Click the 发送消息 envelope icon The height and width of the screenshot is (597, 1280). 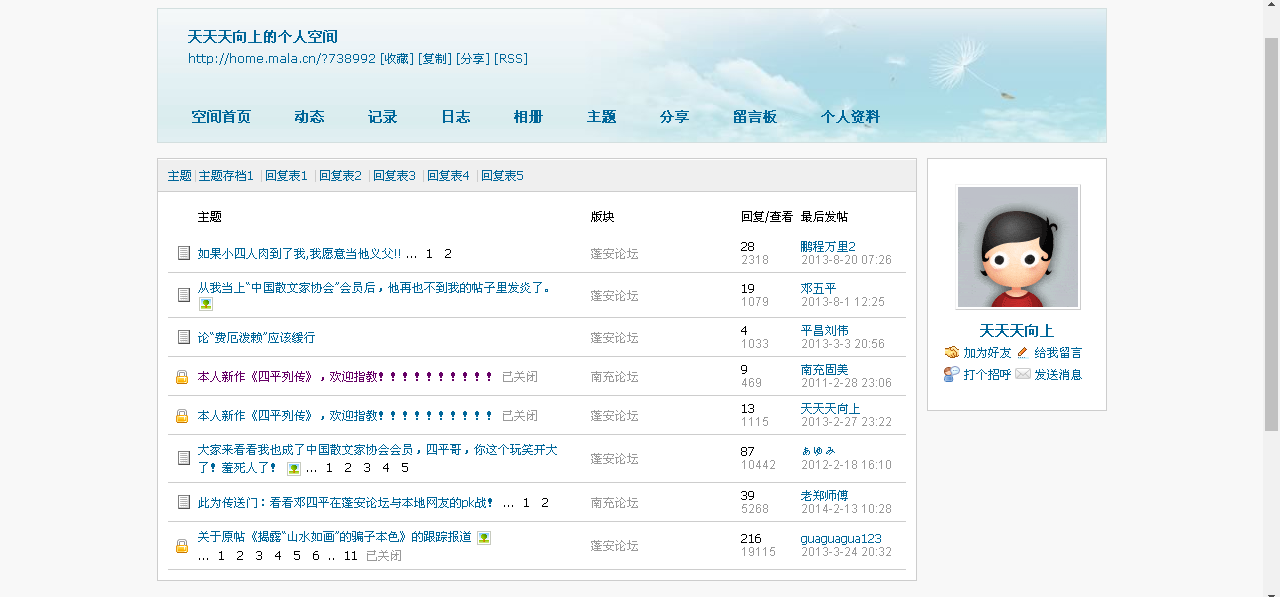pyautogui.click(x=1023, y=374)
